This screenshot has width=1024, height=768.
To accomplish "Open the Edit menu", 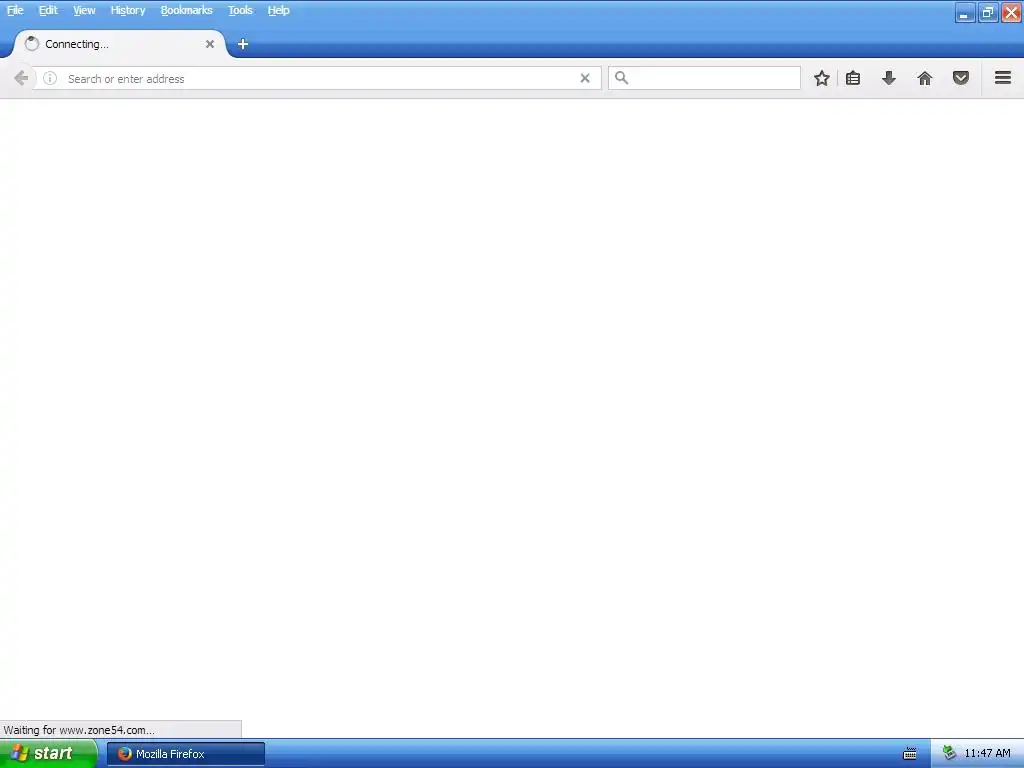I will (x=48, y=10).
